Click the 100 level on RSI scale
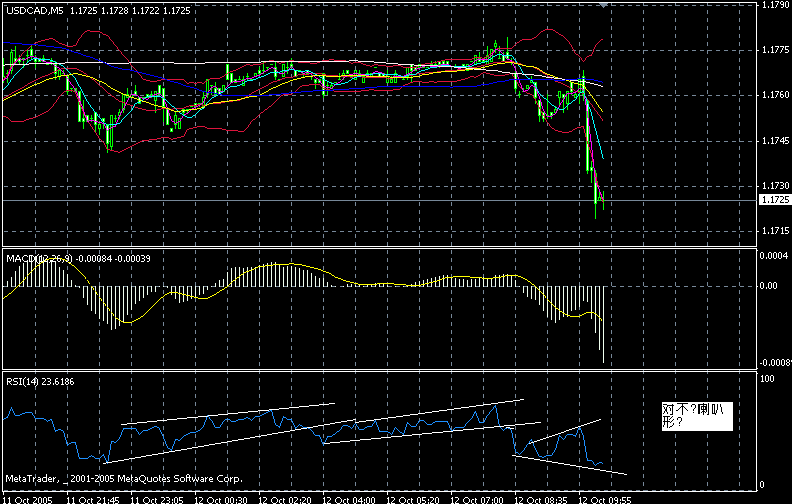792x504 pixels. click(767, 379)
